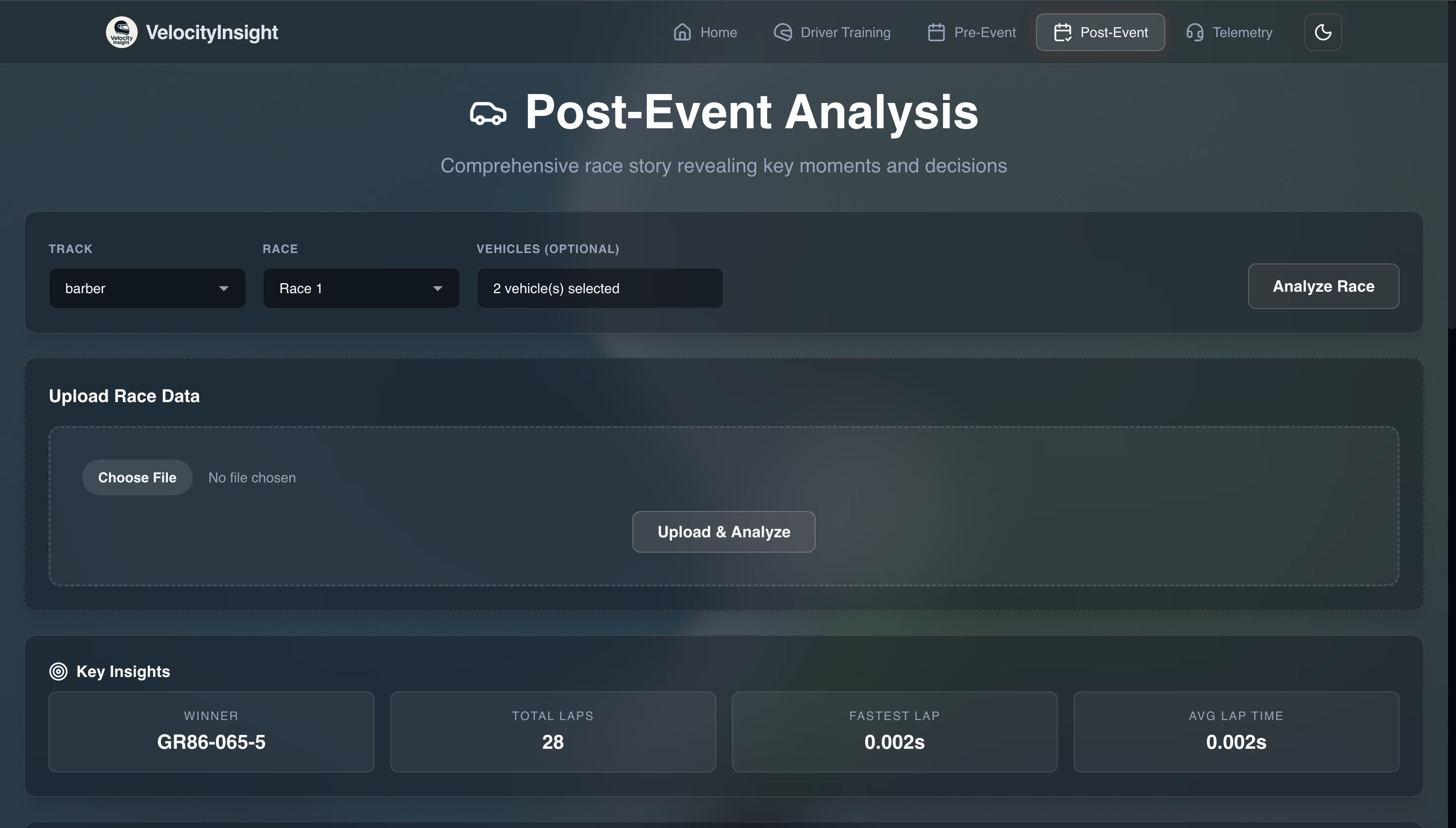Click the Key Insights target icon
The width and height of the screenshot is (1456, 828).
point(58,672)
